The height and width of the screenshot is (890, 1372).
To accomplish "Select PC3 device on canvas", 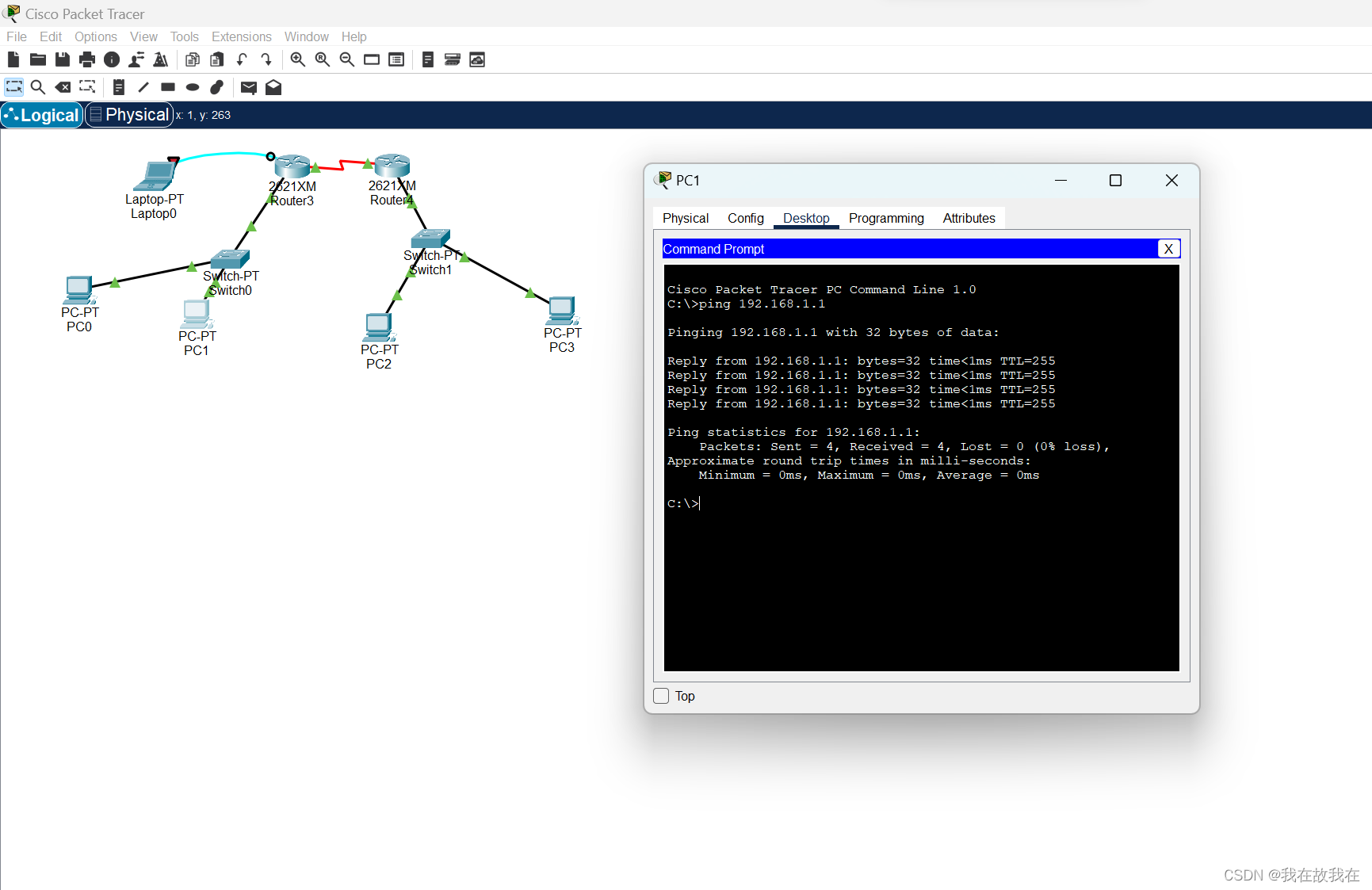I will click(561, 311).
